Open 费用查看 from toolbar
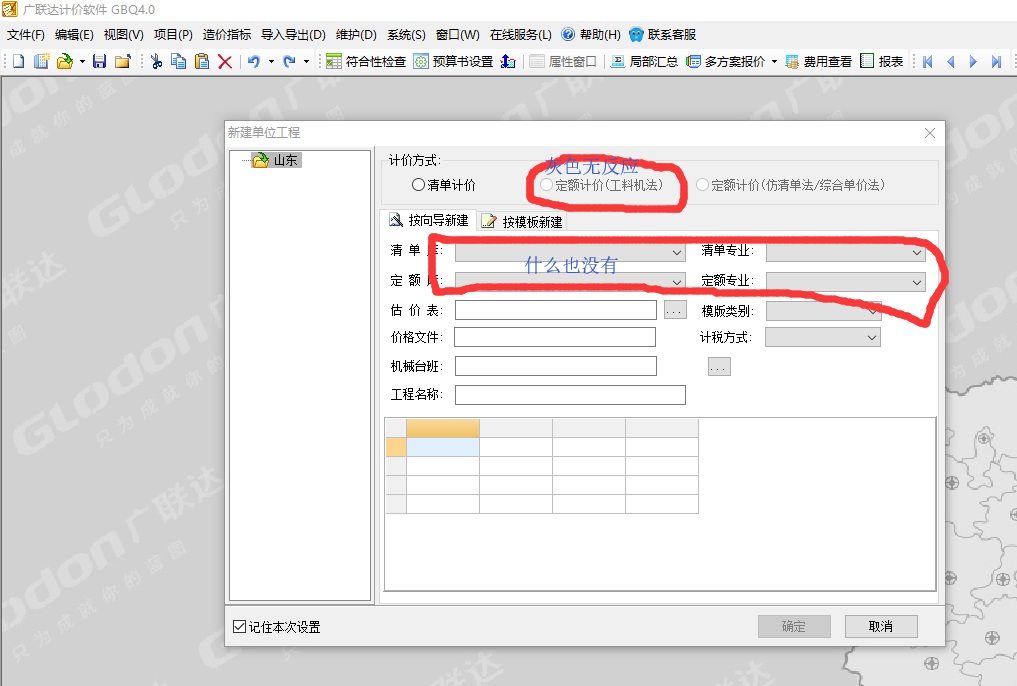The height and width of the screenshot is (686, 1017). (x=818, y=62)
